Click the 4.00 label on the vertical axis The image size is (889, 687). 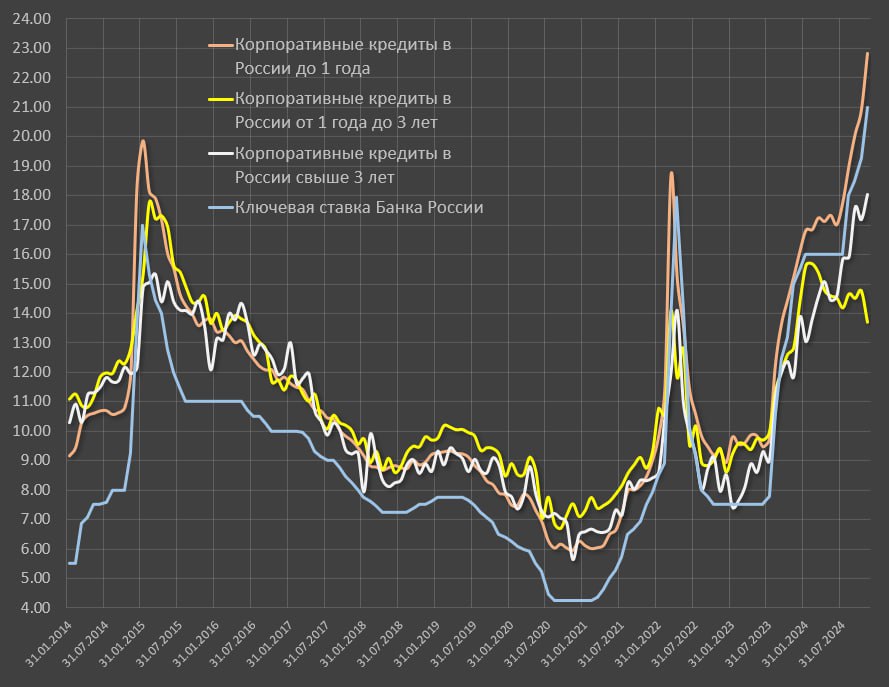pyautogui.click(x=36, y=608)
